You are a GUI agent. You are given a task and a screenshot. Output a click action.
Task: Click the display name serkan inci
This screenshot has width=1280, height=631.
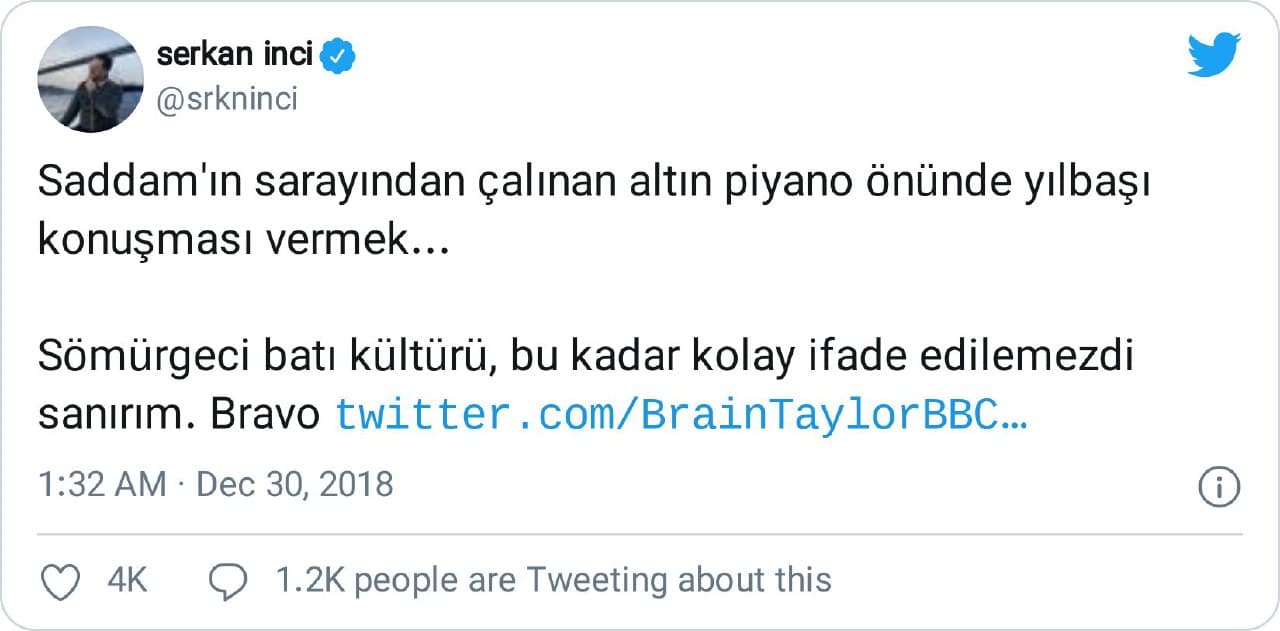(x=235, y=56)
